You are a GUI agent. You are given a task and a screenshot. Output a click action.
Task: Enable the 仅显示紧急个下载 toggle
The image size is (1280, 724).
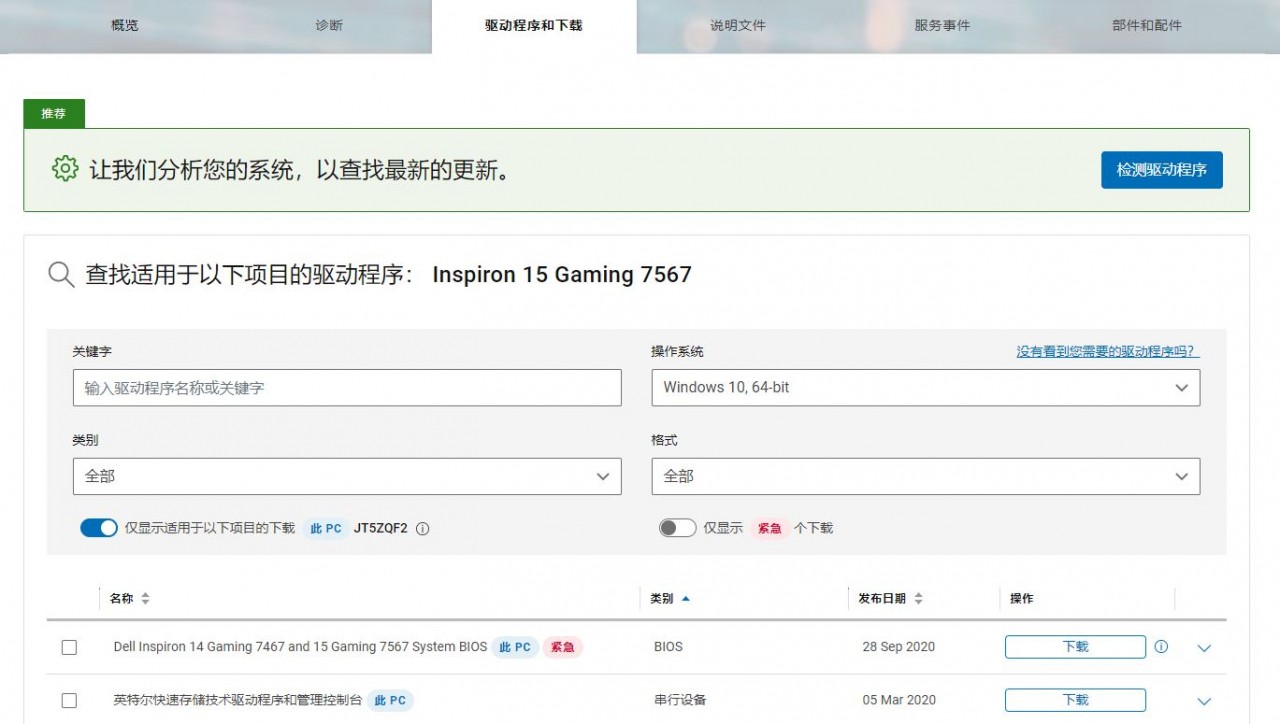click(677, 527)
